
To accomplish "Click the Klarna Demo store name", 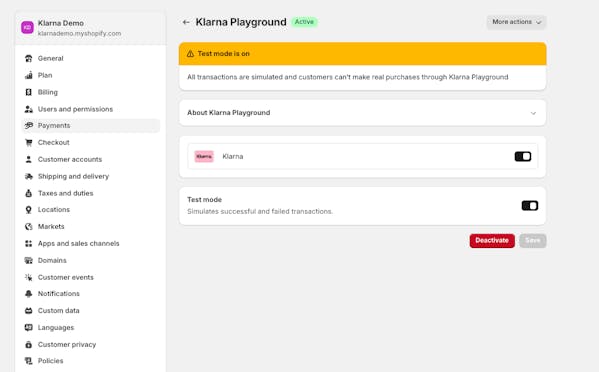I will 61,23.
